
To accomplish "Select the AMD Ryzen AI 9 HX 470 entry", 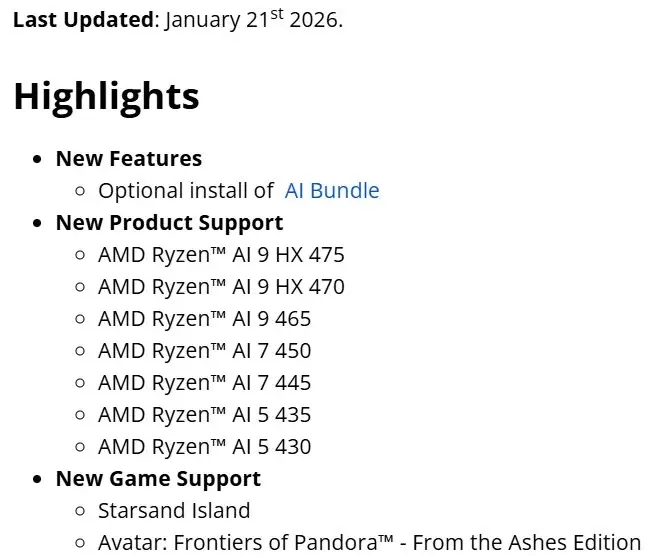I will (x=221, y=287).
